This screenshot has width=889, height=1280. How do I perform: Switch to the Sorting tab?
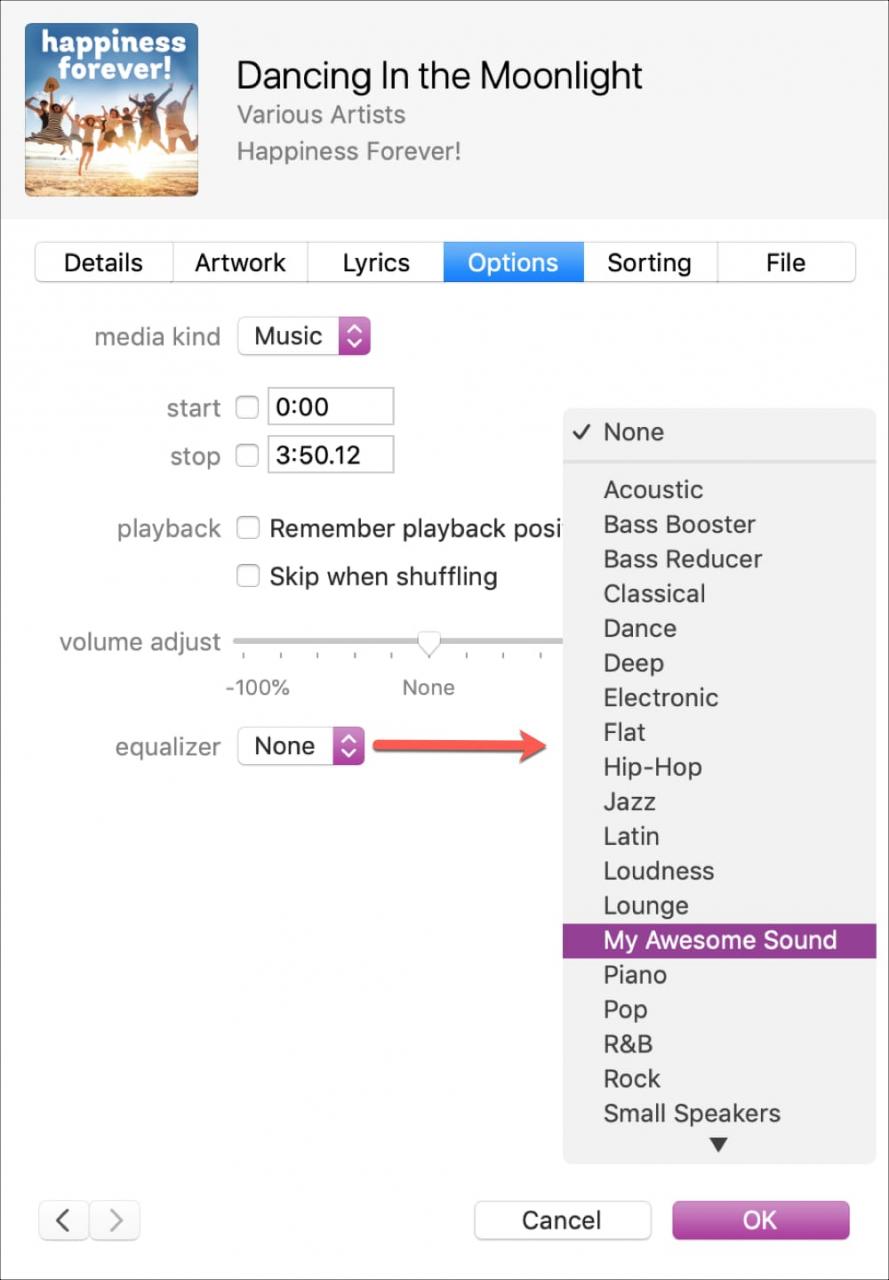[650, 262]
